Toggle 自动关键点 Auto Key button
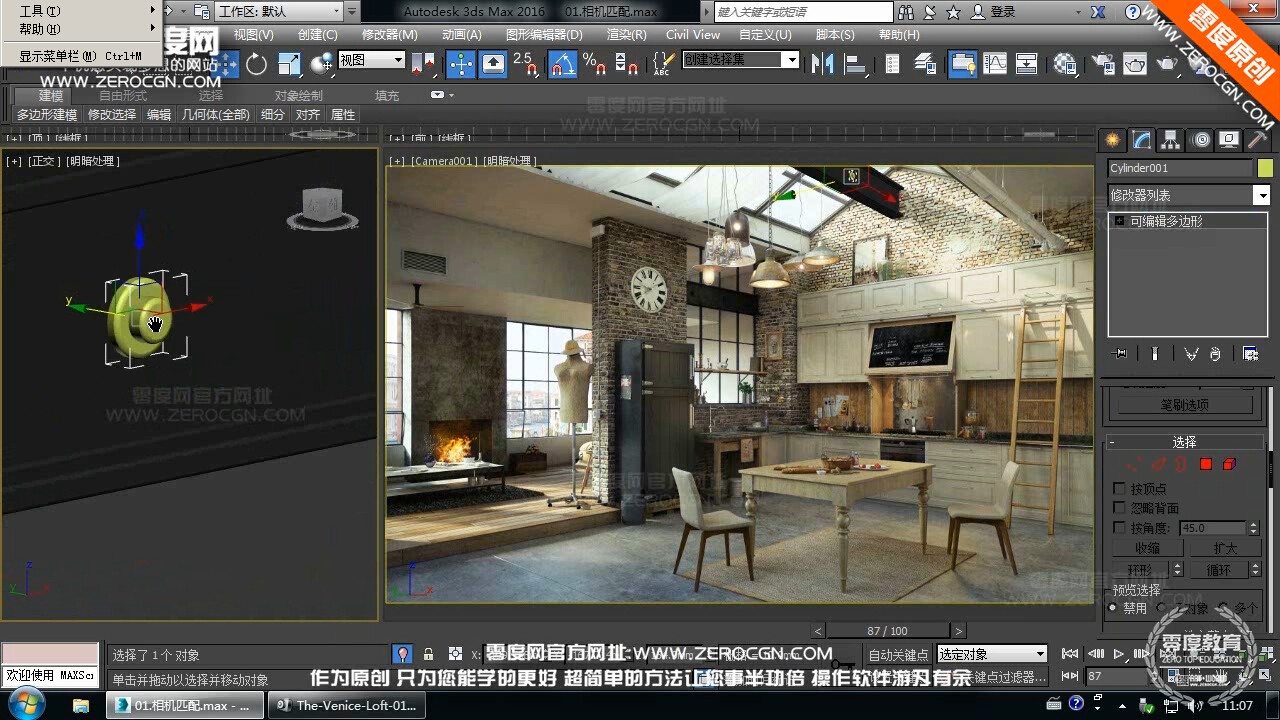The width and height of the screenshot is (1280, 720). tap(897, 654)
